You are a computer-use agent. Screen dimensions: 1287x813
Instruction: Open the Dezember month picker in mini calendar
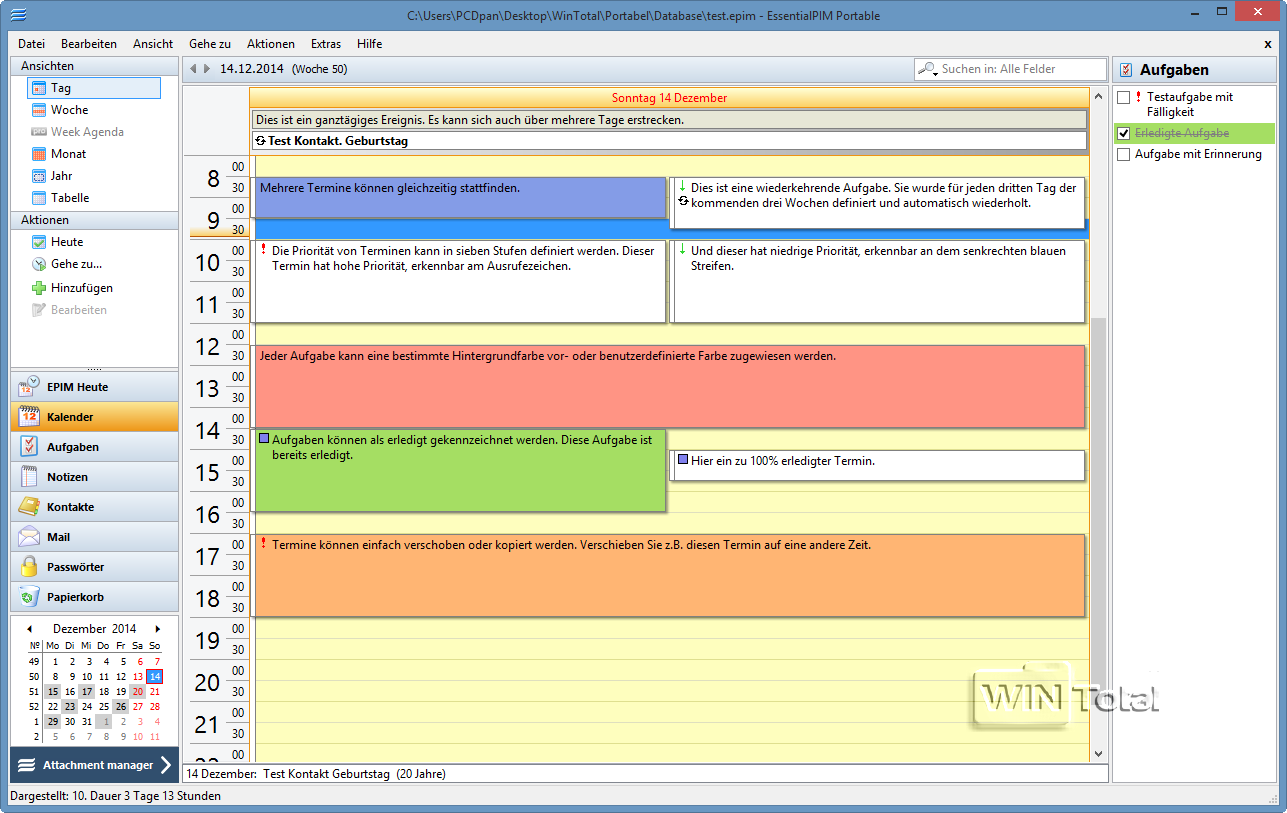(80, 629)
